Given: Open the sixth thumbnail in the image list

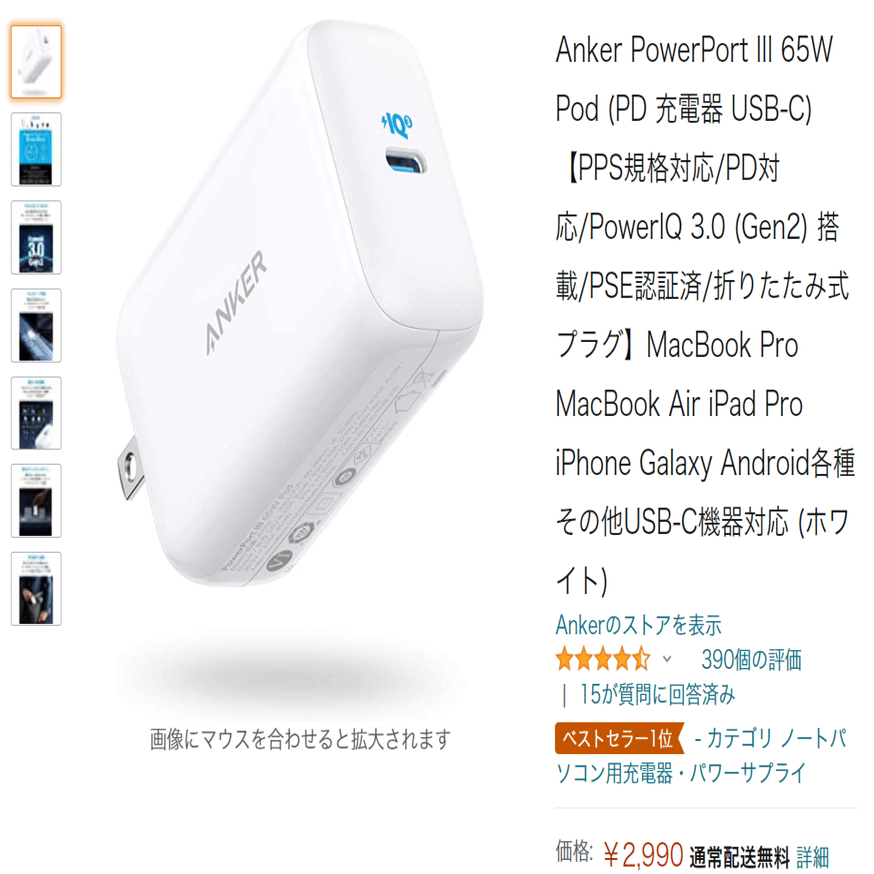Looking at the screenshot, I should coord(36,501).
